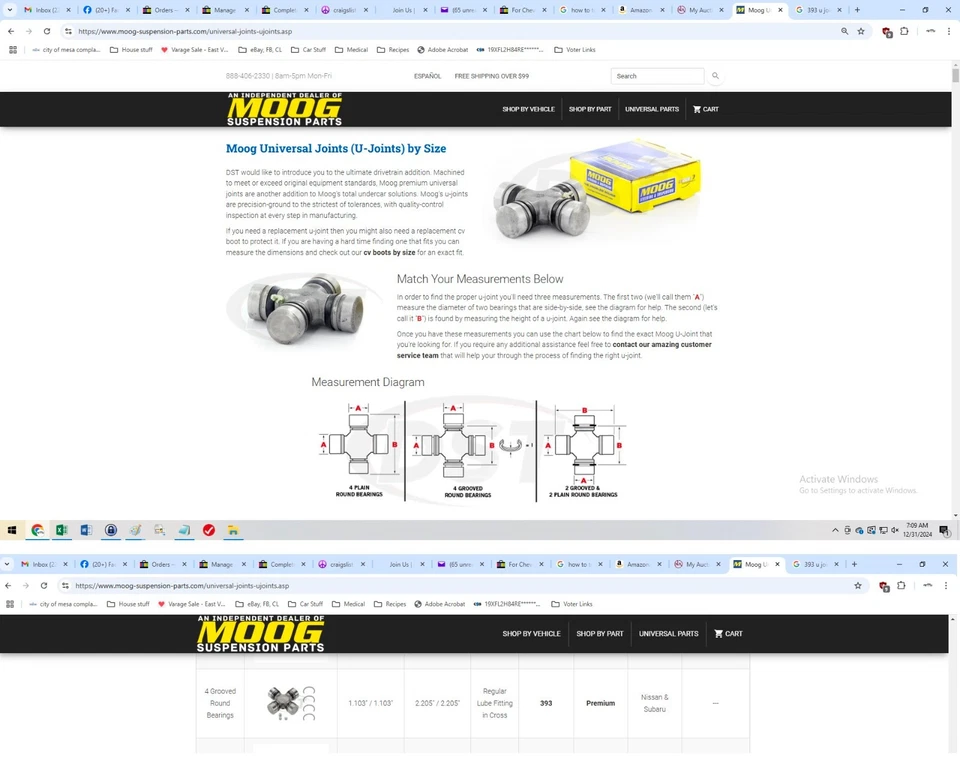Click the upper page vertical scrollbar thumb
The image size is (960, 760).
(955, 75)
